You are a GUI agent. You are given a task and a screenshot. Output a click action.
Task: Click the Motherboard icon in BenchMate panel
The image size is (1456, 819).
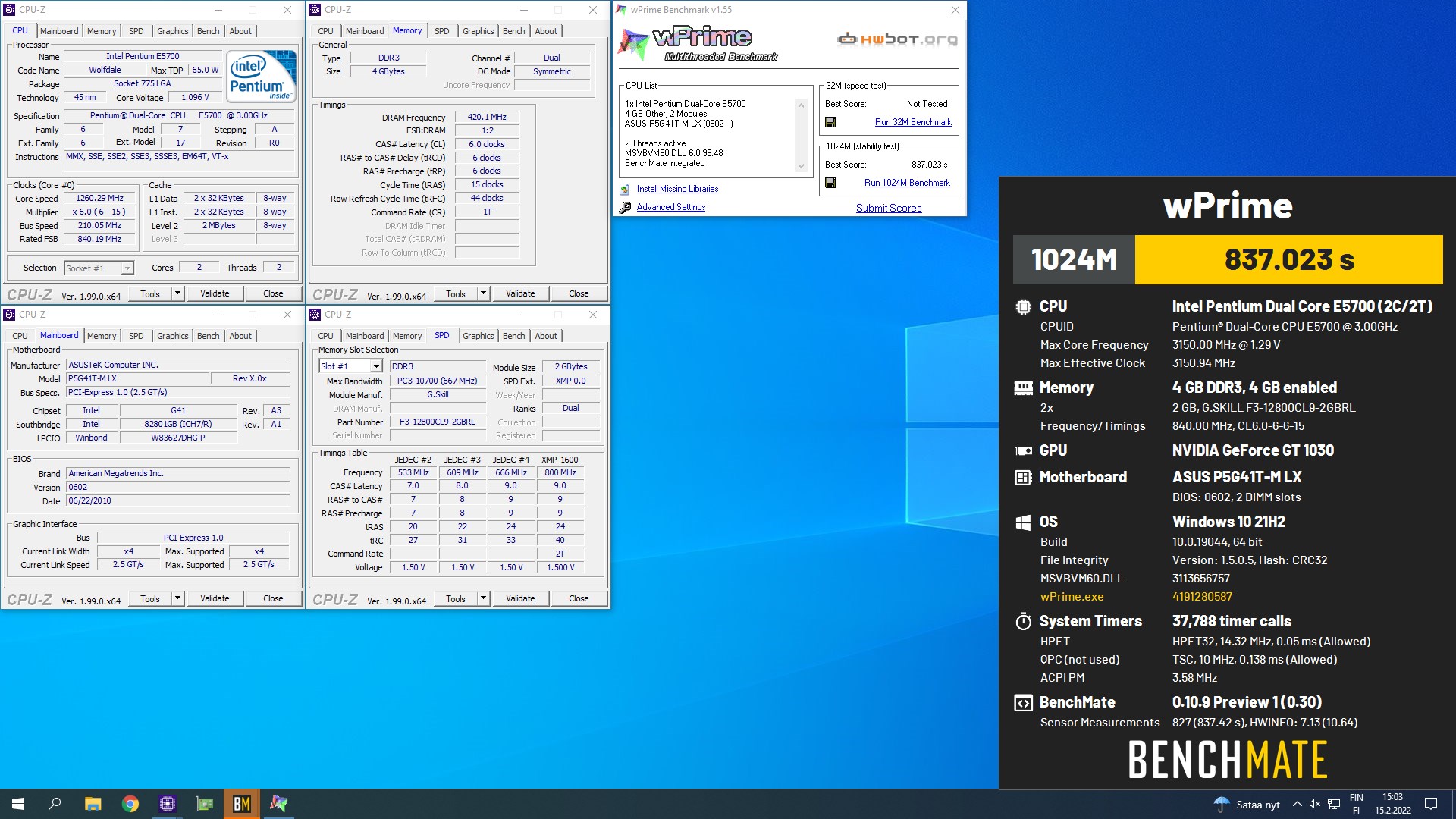pyautogui.click(x=1023, y=477)
